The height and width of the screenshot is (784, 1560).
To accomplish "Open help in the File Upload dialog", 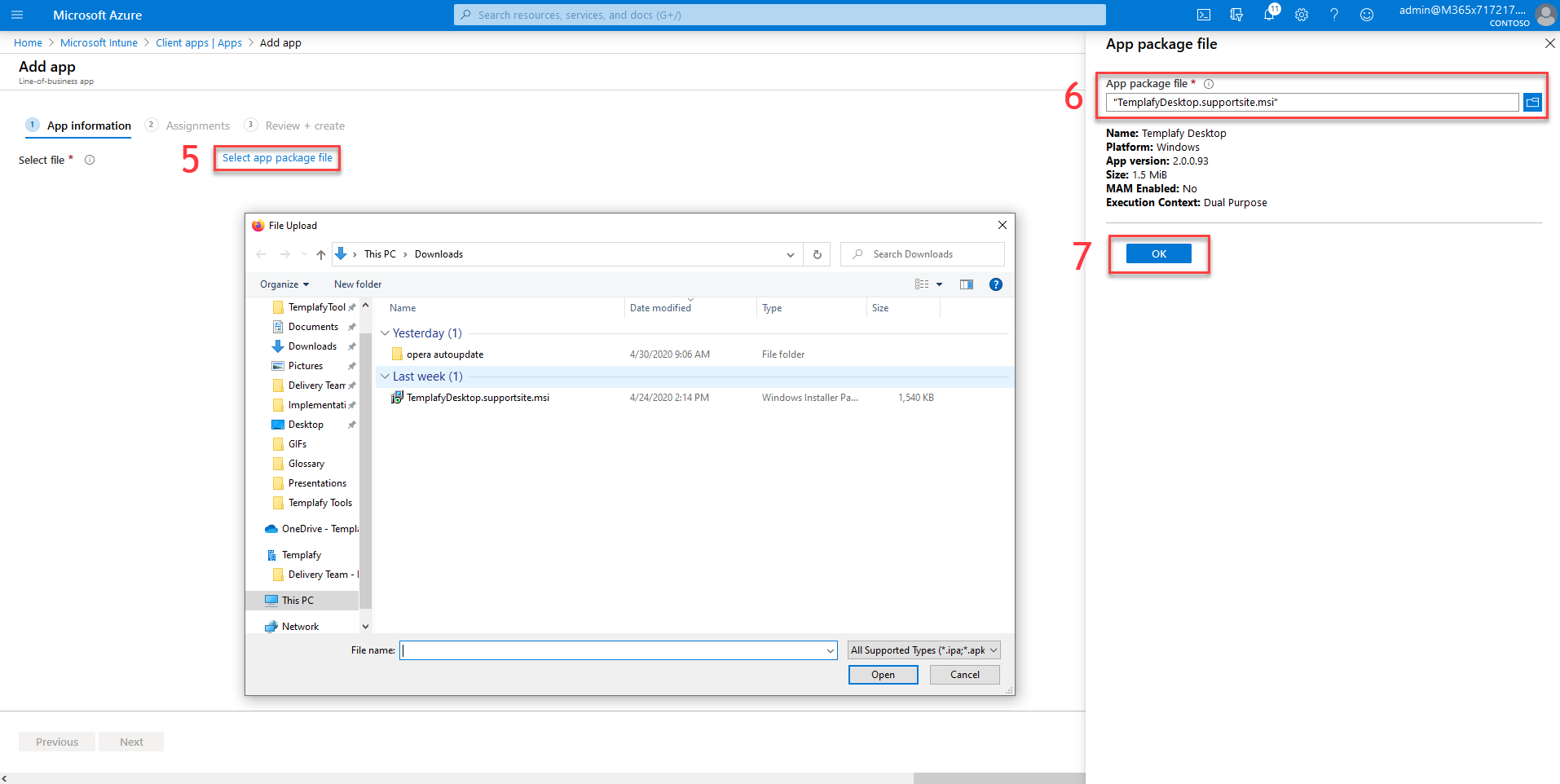I will click(x=995, y=284).
